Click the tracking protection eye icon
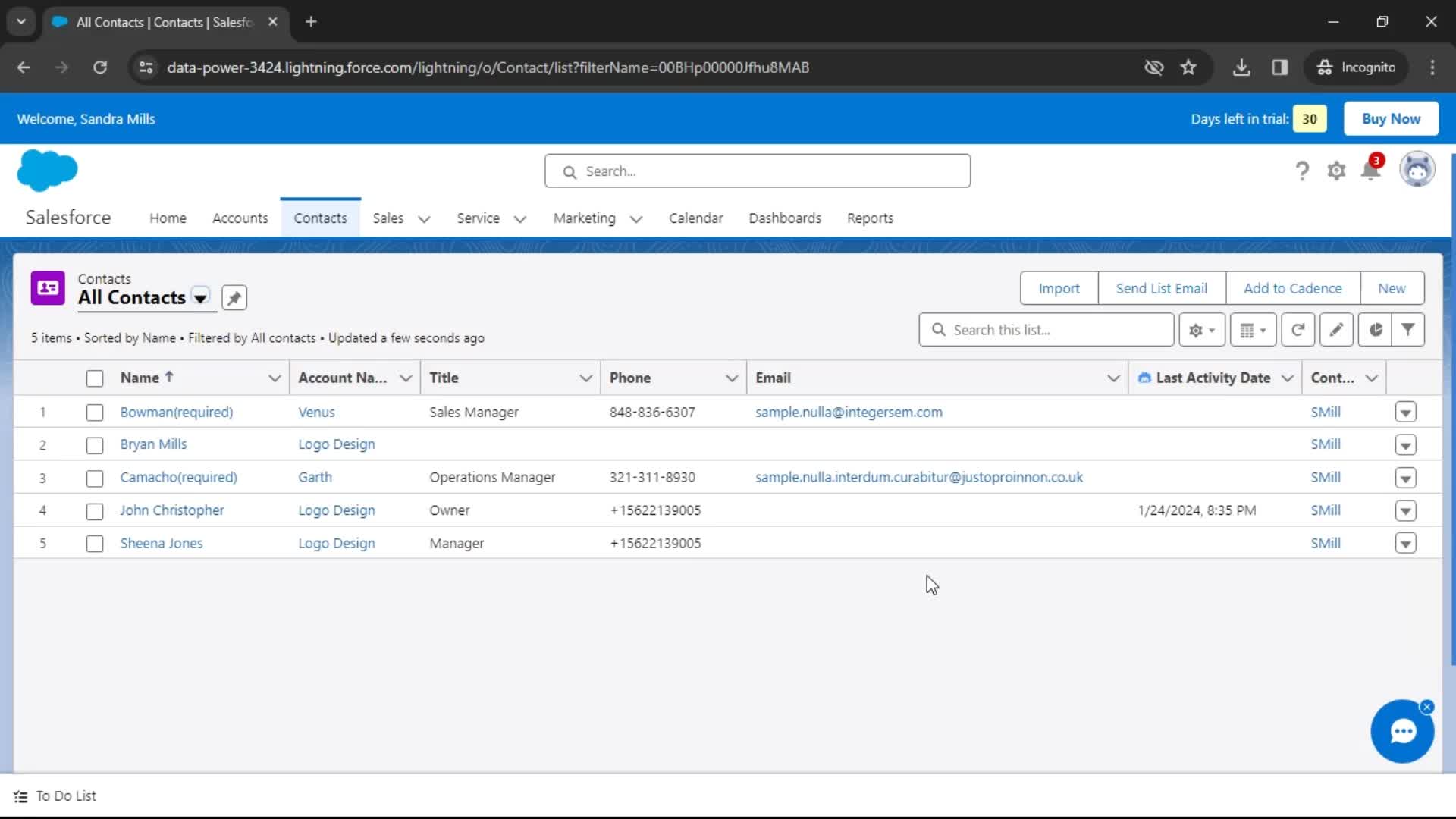The height and width of the screenshot is (819, 1456). point(1153,67)
